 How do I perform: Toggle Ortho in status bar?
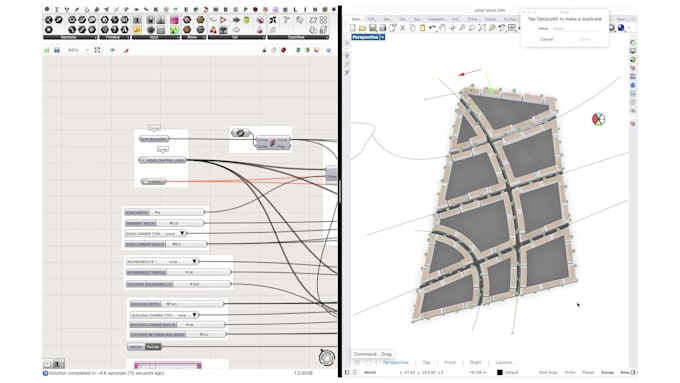coord(570,372)
